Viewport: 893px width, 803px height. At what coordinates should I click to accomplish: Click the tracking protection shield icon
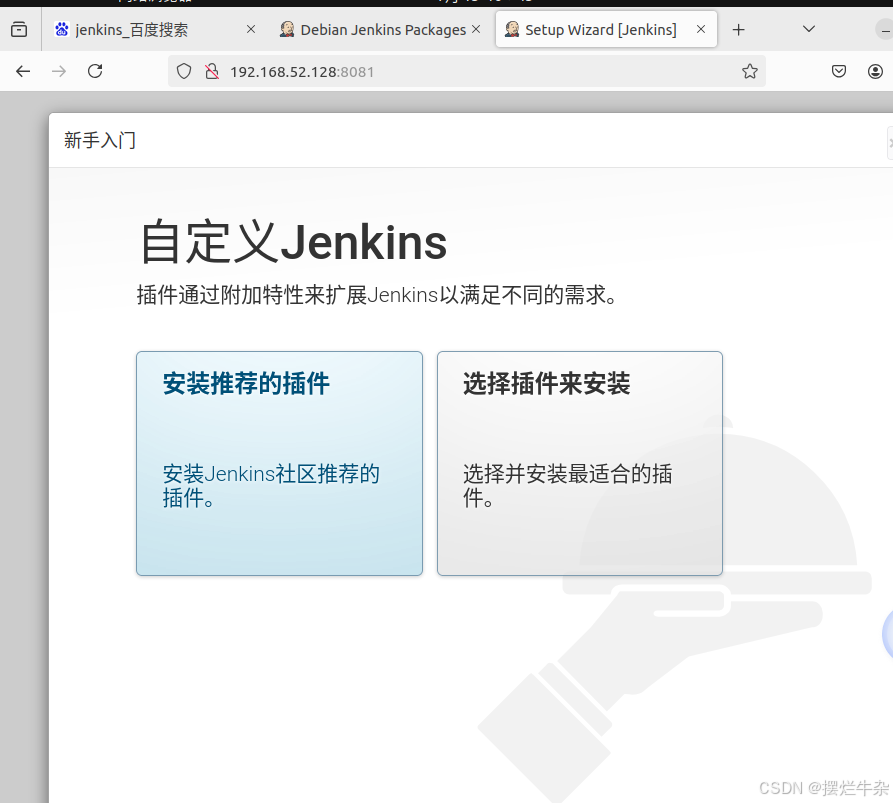[x=183, y=71]
